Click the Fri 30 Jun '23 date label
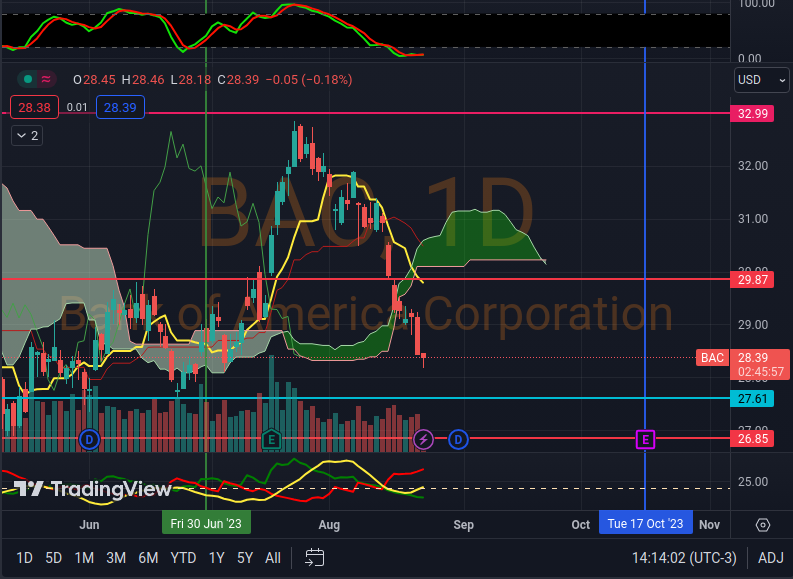 pyautogui.click(x=206, y=523)
